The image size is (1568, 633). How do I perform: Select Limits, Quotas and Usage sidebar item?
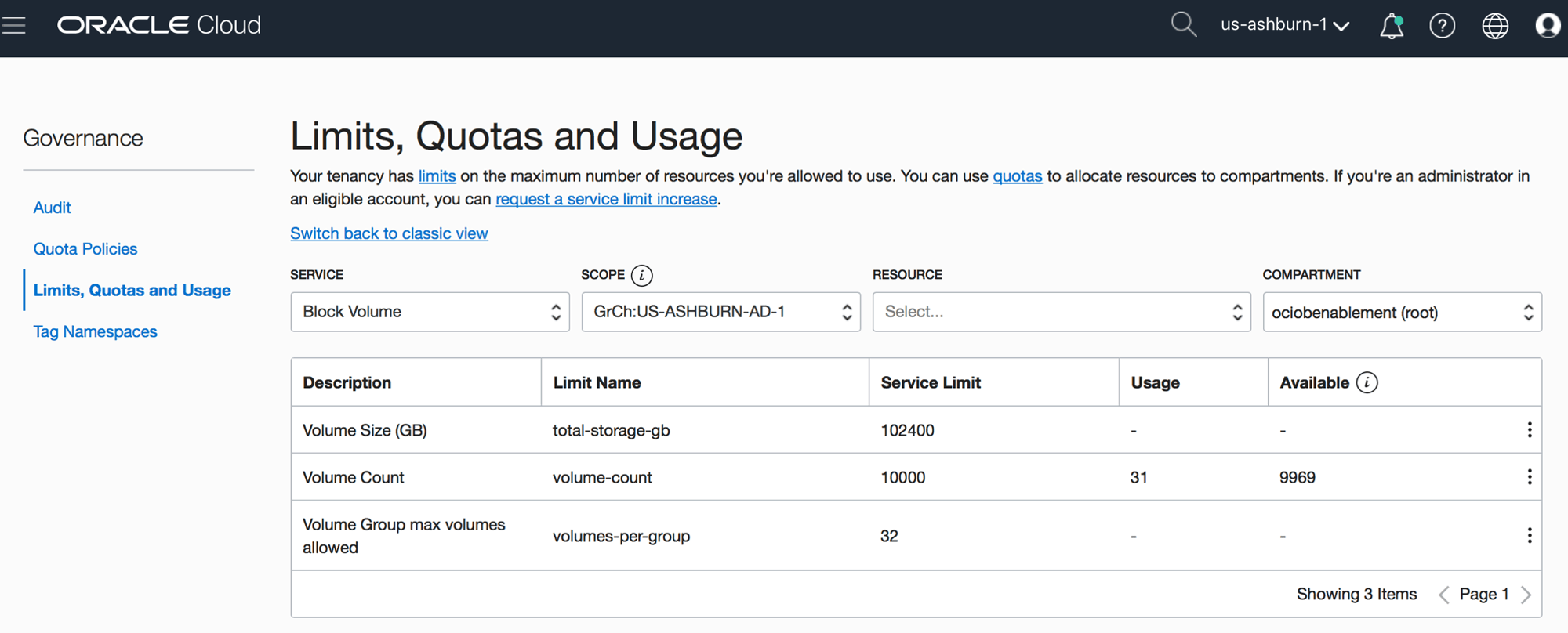(132, 291)
